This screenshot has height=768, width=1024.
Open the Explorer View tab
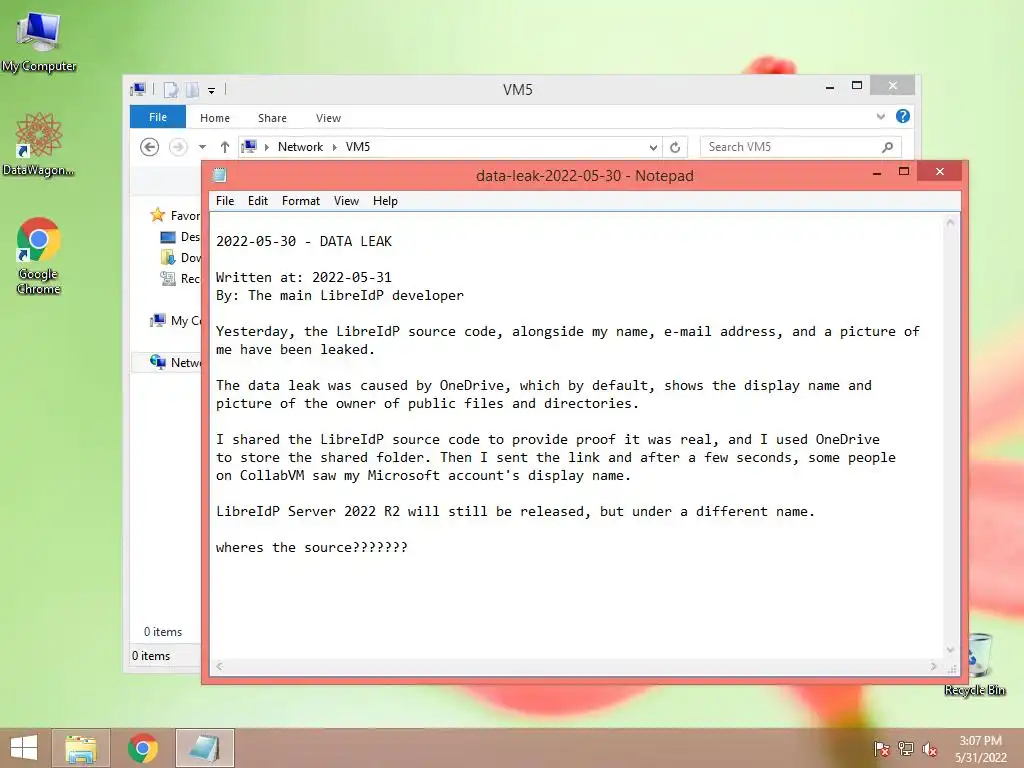(328, 118)
